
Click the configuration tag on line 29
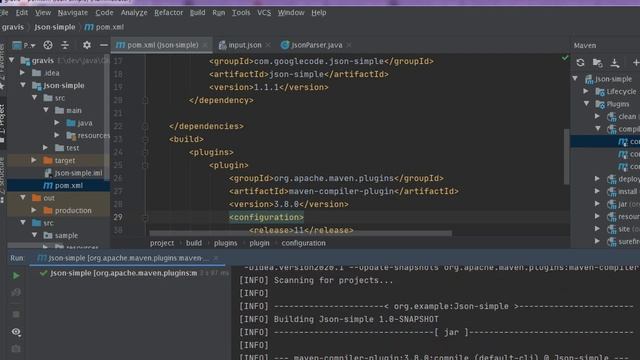266,217
